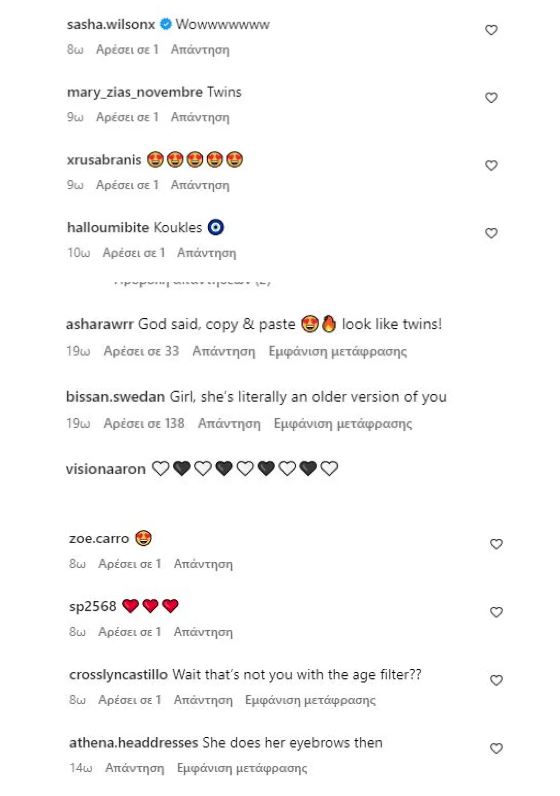View the 138 likes on bissan.swedan's comment
The width and height of the screenshot is (560, 796).
coord(144,423)
